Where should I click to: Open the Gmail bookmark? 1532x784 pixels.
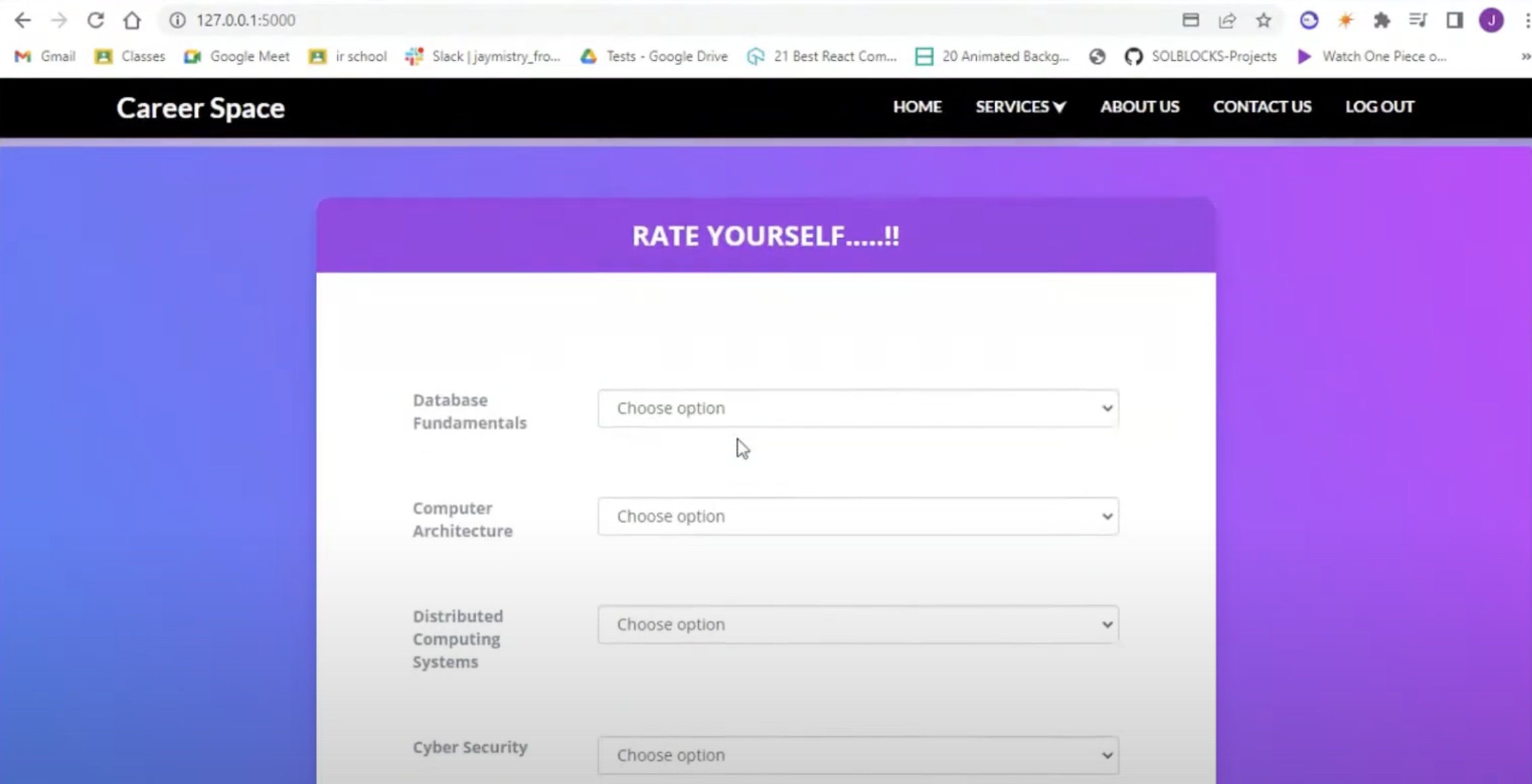(x=45, y=57)
